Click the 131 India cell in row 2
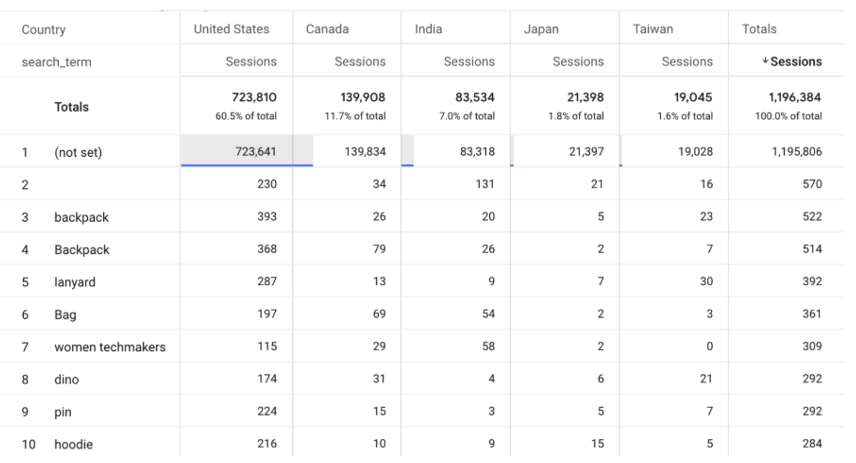 (x=485, y=184)
